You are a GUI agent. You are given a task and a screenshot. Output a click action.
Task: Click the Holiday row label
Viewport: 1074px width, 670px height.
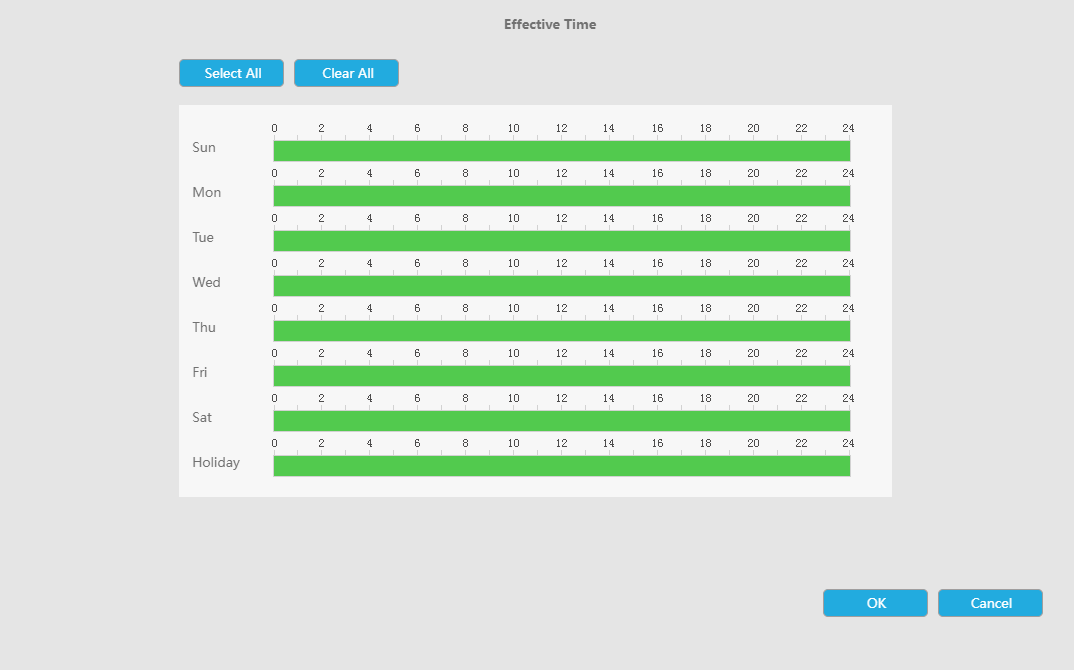216,462
